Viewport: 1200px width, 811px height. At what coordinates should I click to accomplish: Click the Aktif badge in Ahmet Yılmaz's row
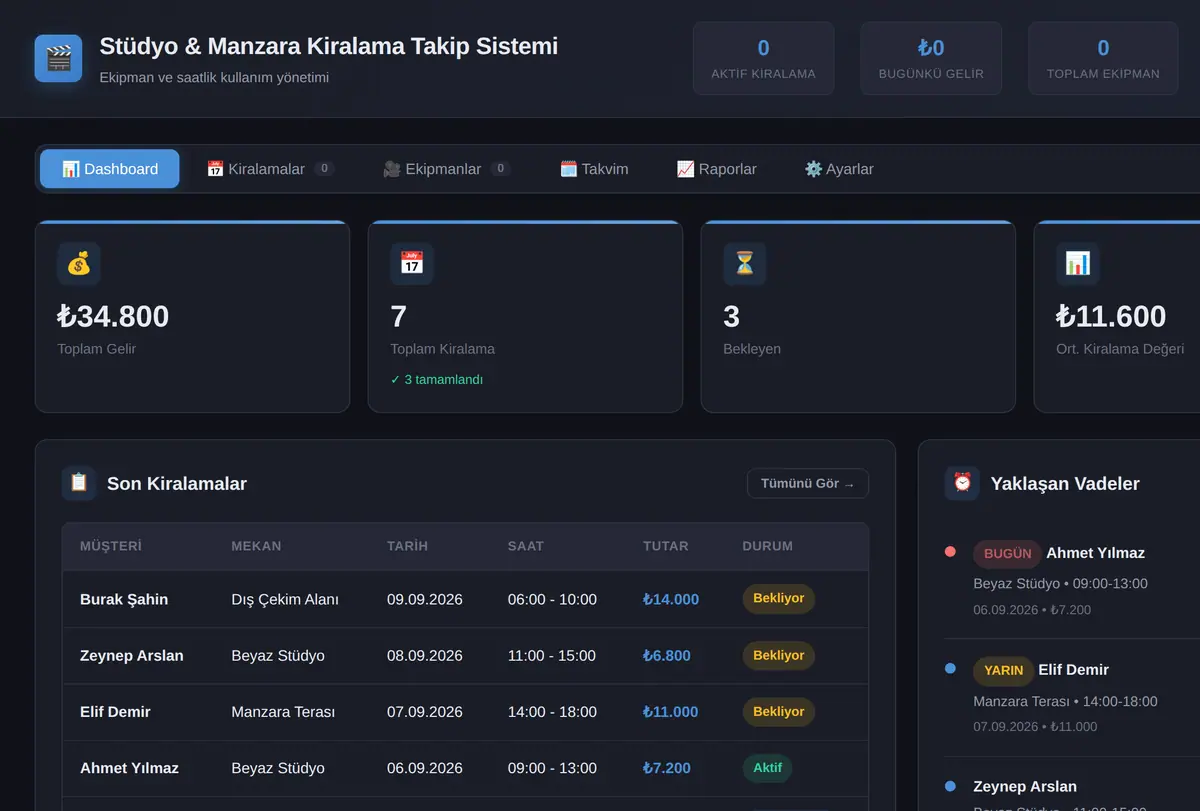click(x=767, y=768)
